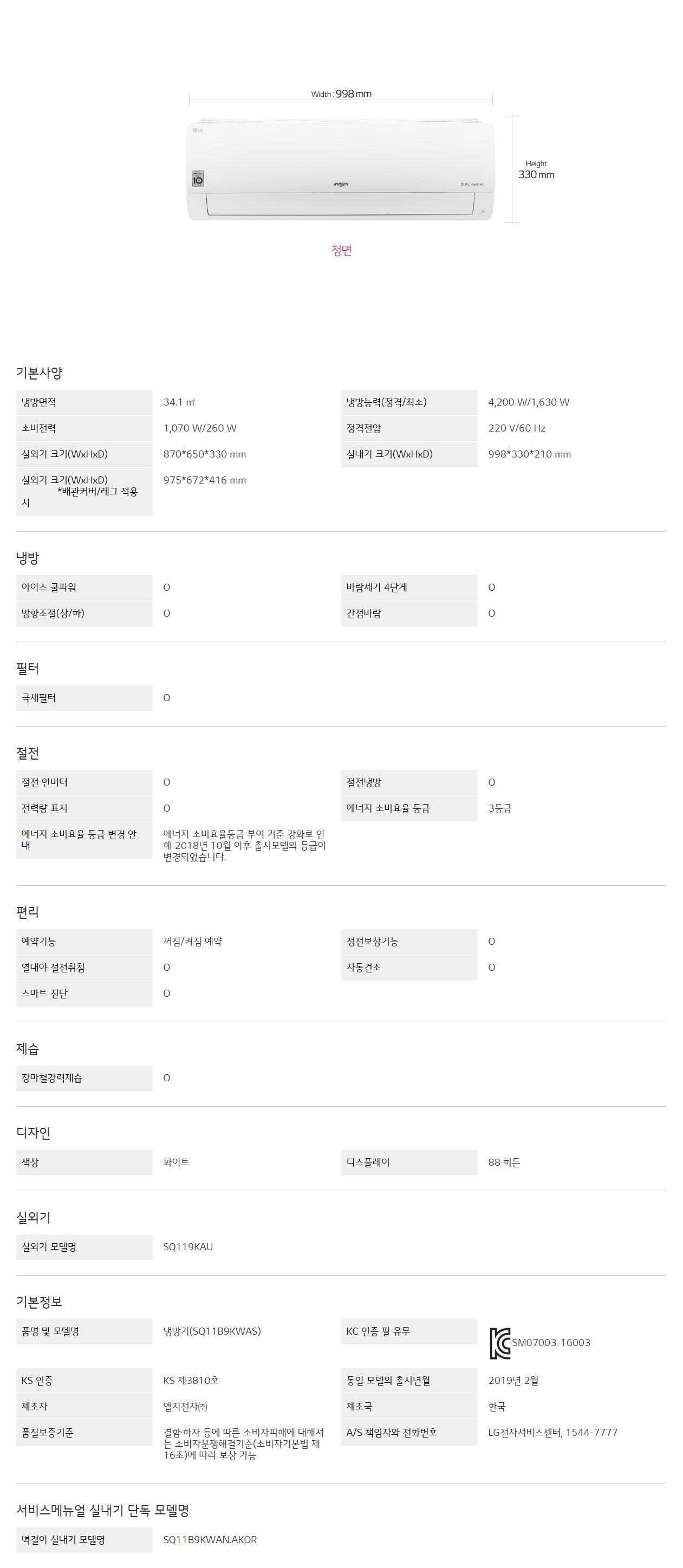The image size is (683, 1568).
Task: Select the 정면 view label
Action: [x=341, y=250]
